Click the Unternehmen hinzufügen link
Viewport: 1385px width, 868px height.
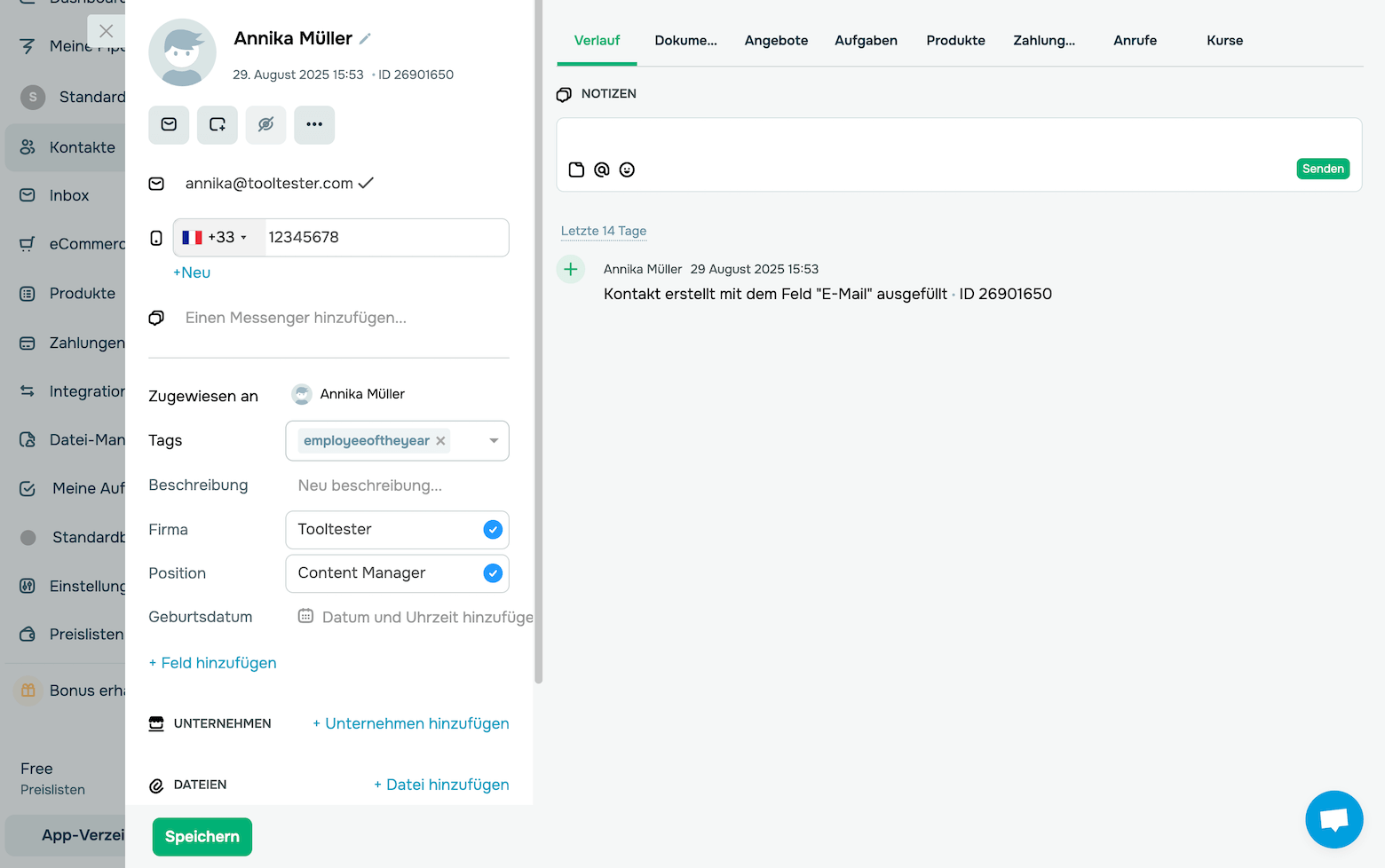coord(411,723)
